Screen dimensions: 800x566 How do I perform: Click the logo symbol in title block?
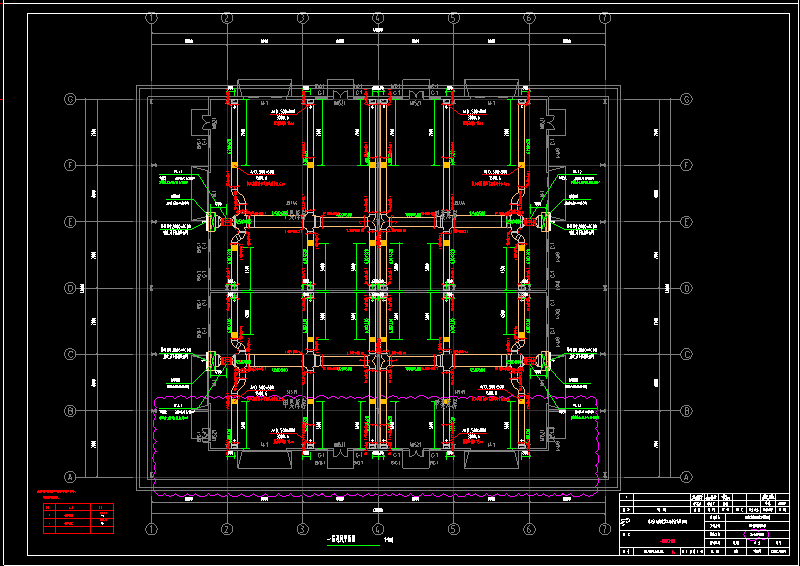(626, 521)
